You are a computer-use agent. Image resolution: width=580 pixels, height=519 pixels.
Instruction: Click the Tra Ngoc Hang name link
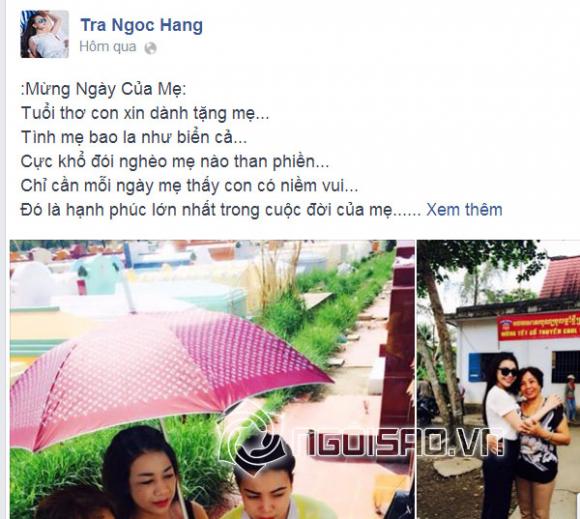pyautogui.click(x=142, y=26)
